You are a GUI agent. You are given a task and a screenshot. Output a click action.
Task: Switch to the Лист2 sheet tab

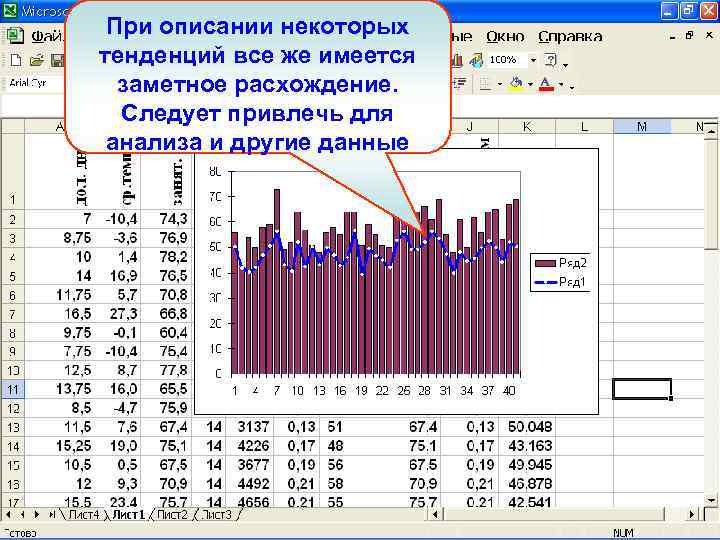172,515
